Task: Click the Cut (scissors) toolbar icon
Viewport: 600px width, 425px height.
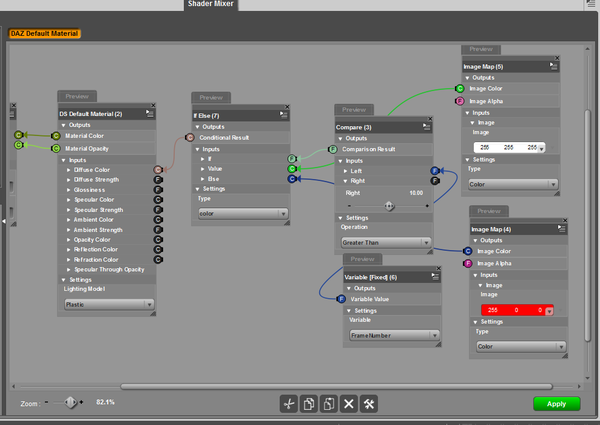Action: pyautogui.click(x=289, y=404)
